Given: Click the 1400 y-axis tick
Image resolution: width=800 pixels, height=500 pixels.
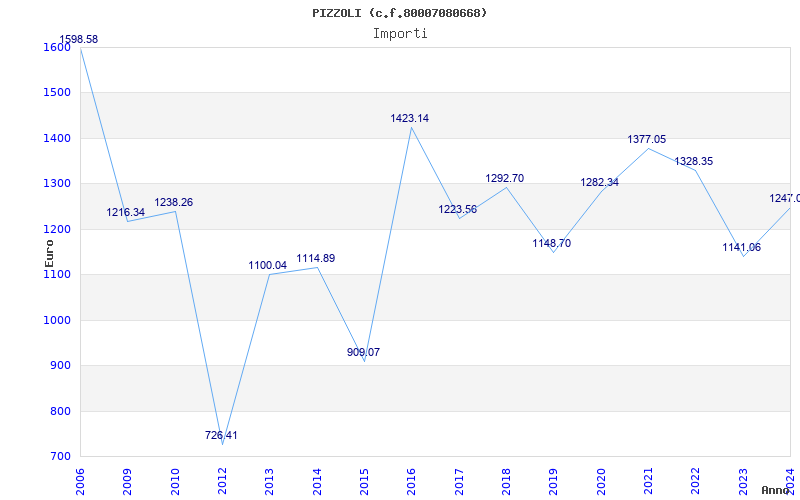Looking at the screenshot, I should 57,138.
